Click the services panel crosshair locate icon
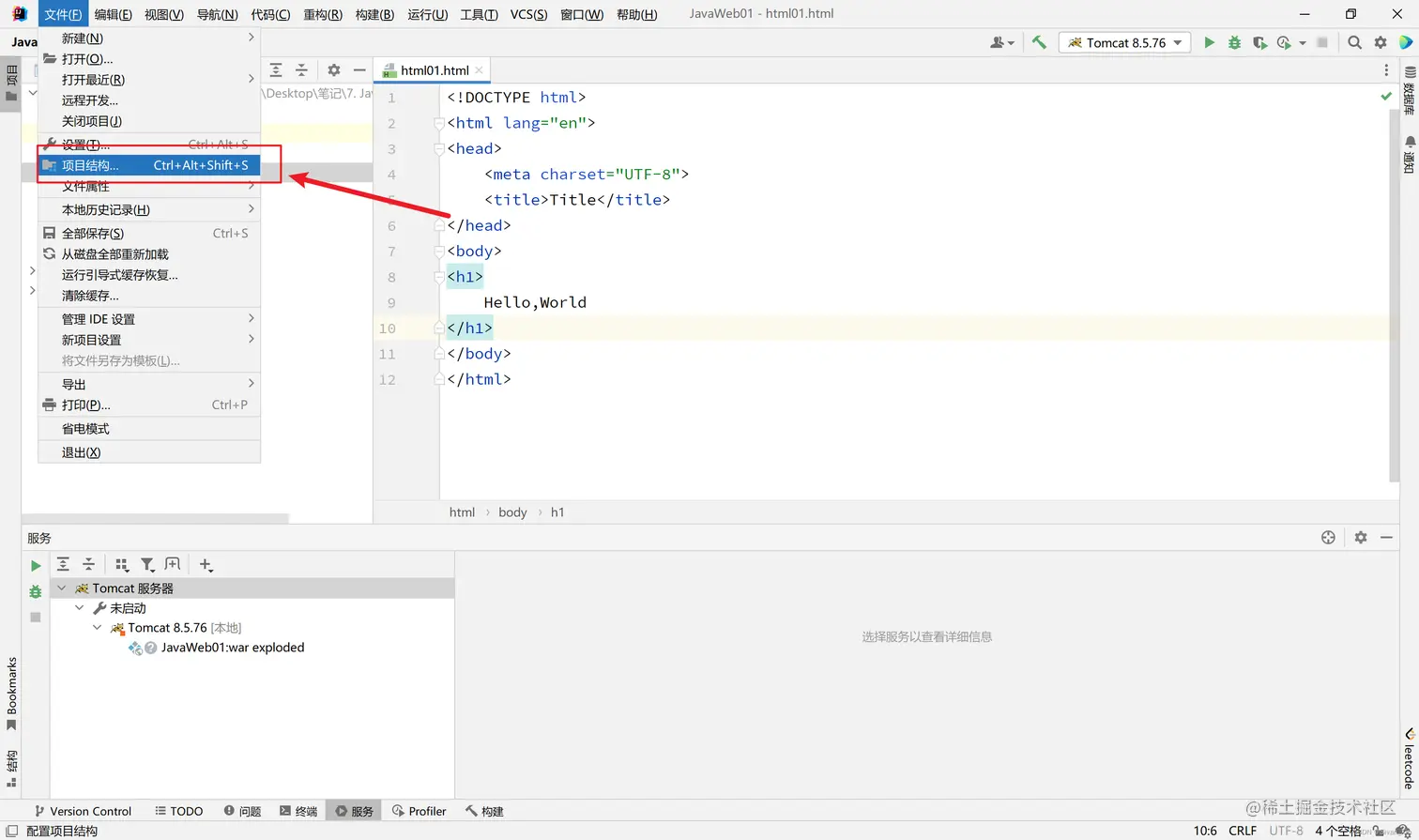Screen dimensions: 1419x840 pos(1328,538)
